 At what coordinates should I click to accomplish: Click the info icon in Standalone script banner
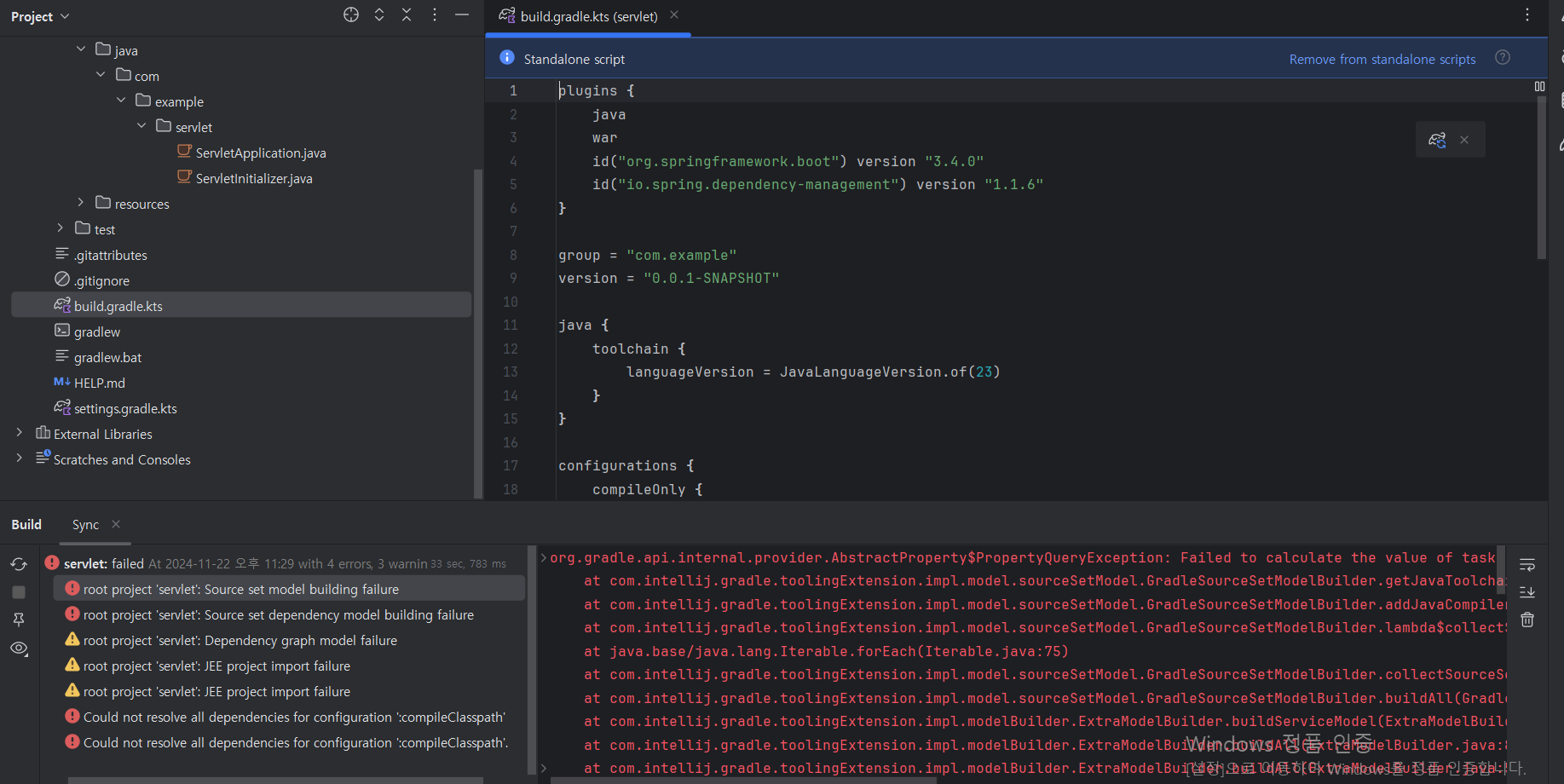coord(507,57)
